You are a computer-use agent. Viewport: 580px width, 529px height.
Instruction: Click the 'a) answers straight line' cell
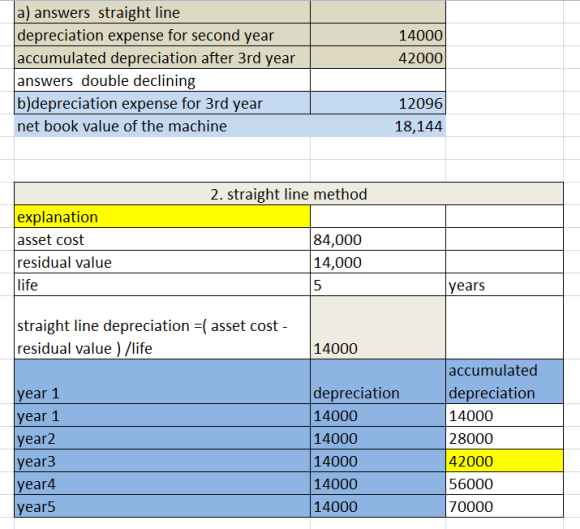click(162, 12)
